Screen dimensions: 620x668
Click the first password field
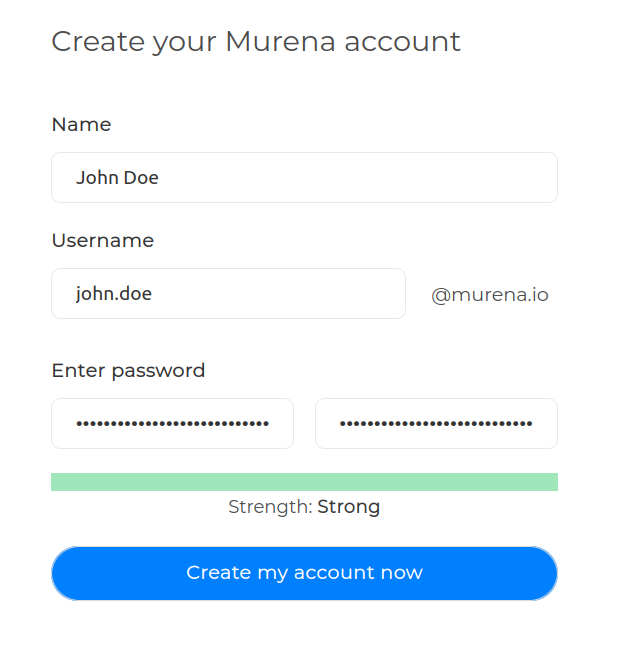(x=172, y=424)
